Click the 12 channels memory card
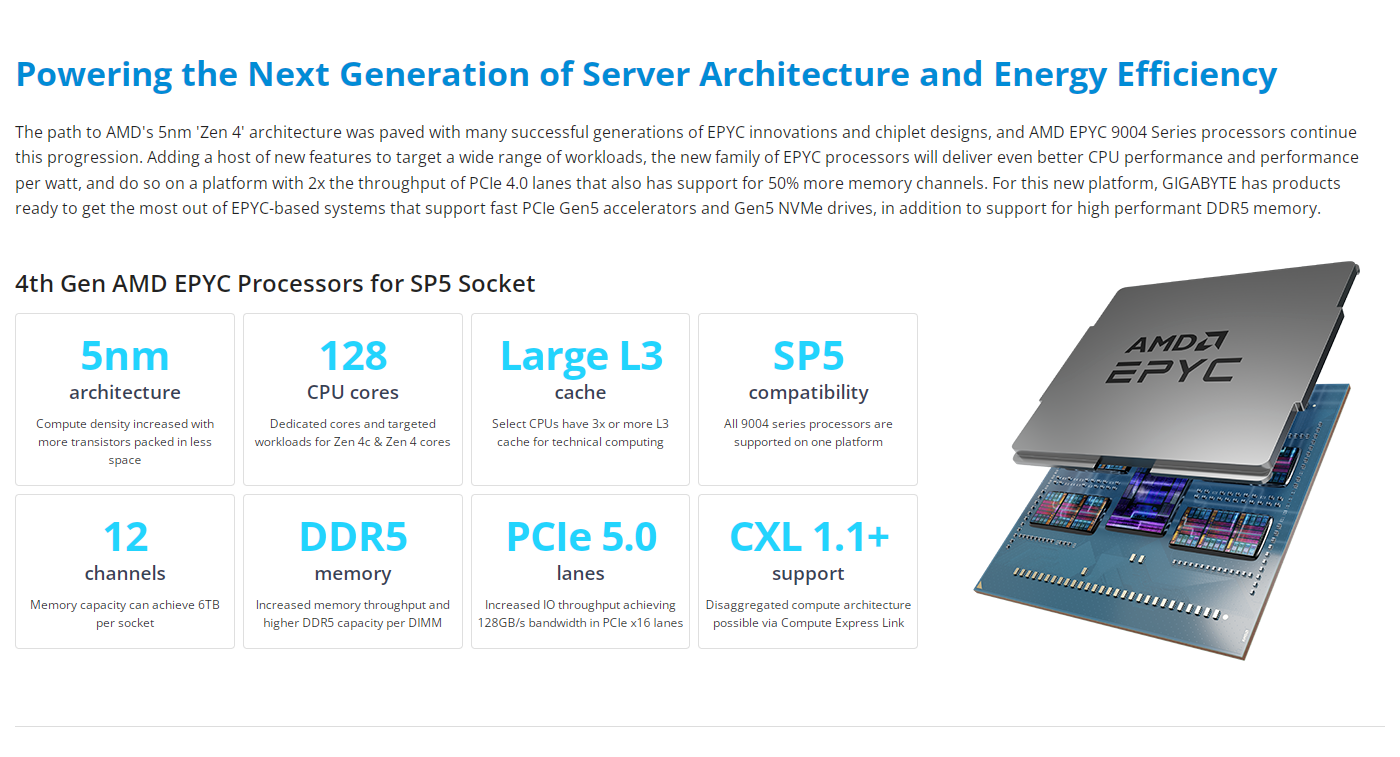1400x757 pixels. tap(125, 571)
